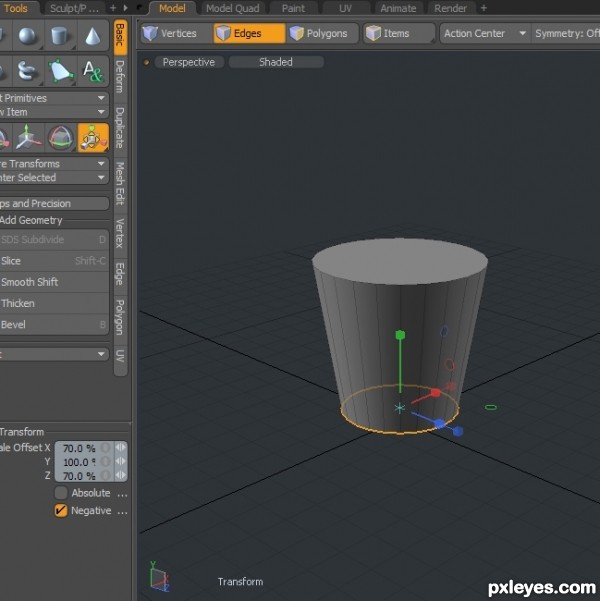Open the Duplicate vertical tab
The image size is (600, 601).
[120, 128]
